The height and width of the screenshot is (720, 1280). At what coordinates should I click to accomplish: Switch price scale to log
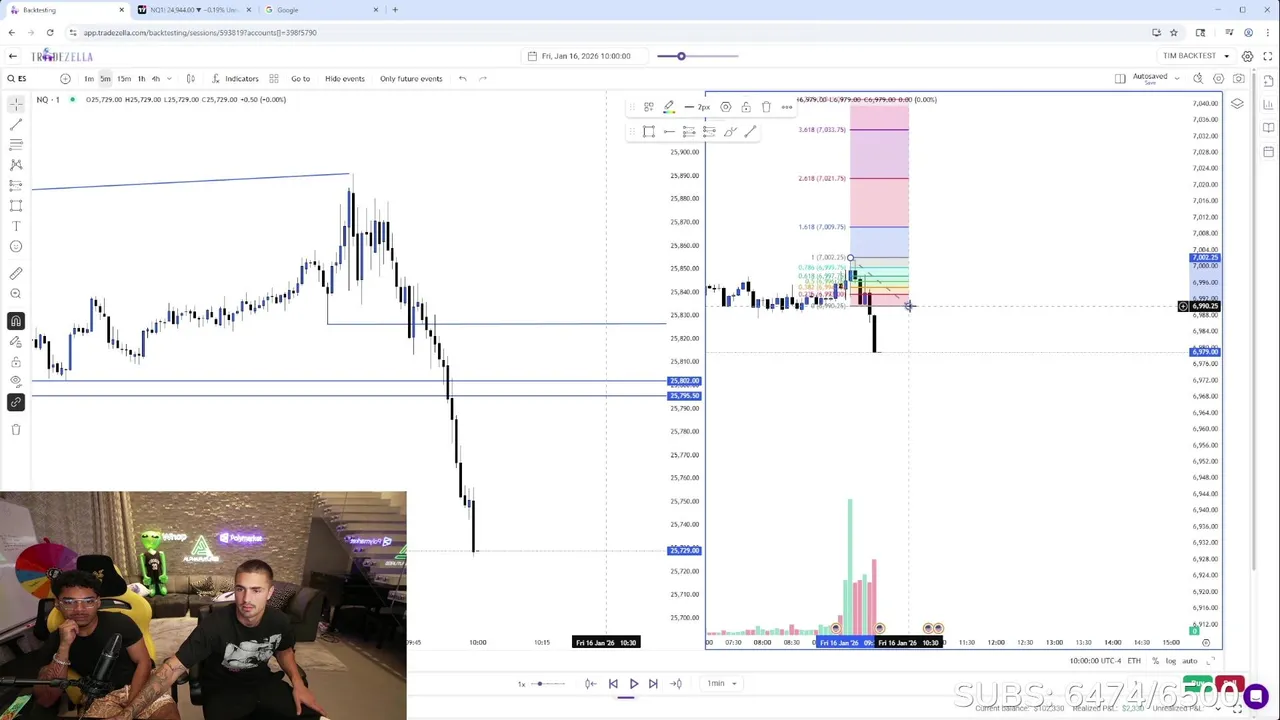pyautogui.click(x=1170, y=661)
